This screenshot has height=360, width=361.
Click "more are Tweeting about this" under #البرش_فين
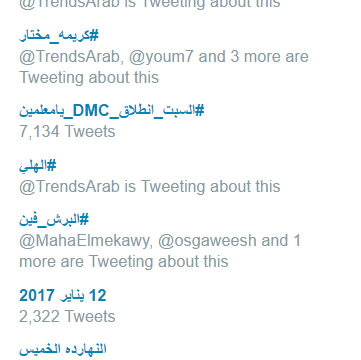point(124,261)
